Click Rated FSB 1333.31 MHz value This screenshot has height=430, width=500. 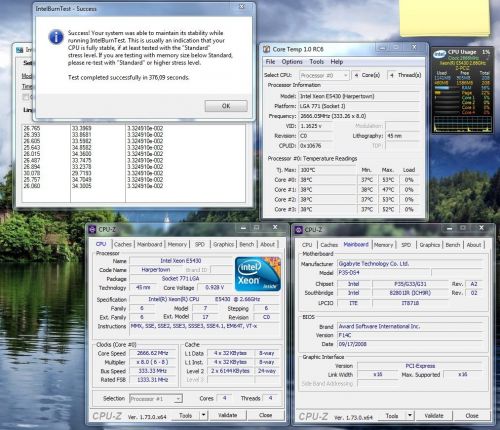[153, 380]
